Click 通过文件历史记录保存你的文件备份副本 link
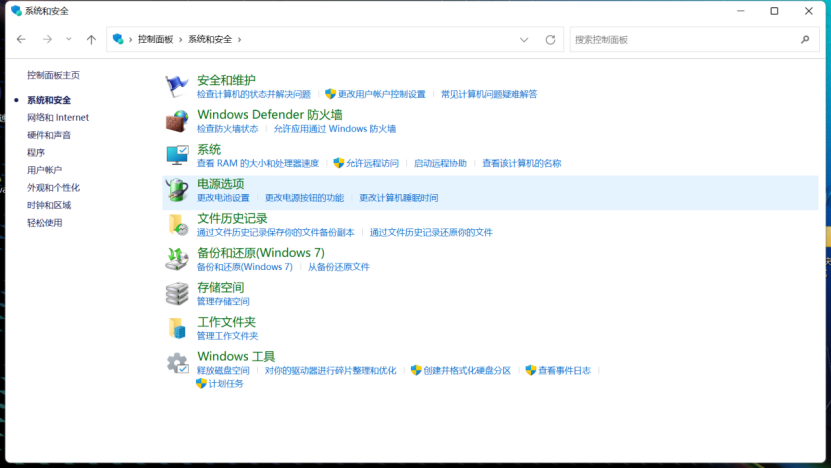The image size is (831, 468). coord(276,232)
